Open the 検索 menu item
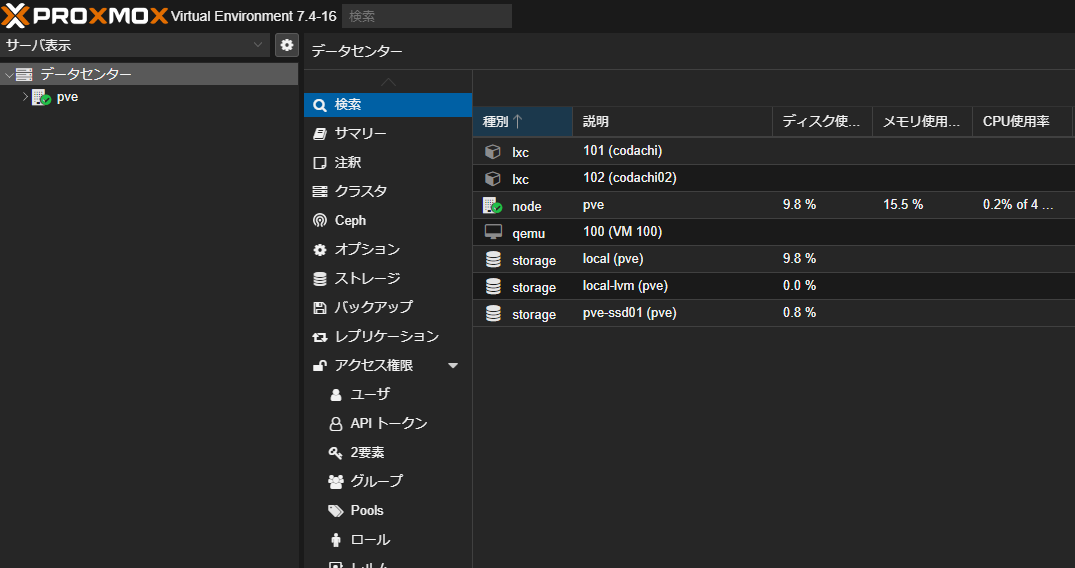This screenshot has height=568, width=1075. tap(388, 105)
